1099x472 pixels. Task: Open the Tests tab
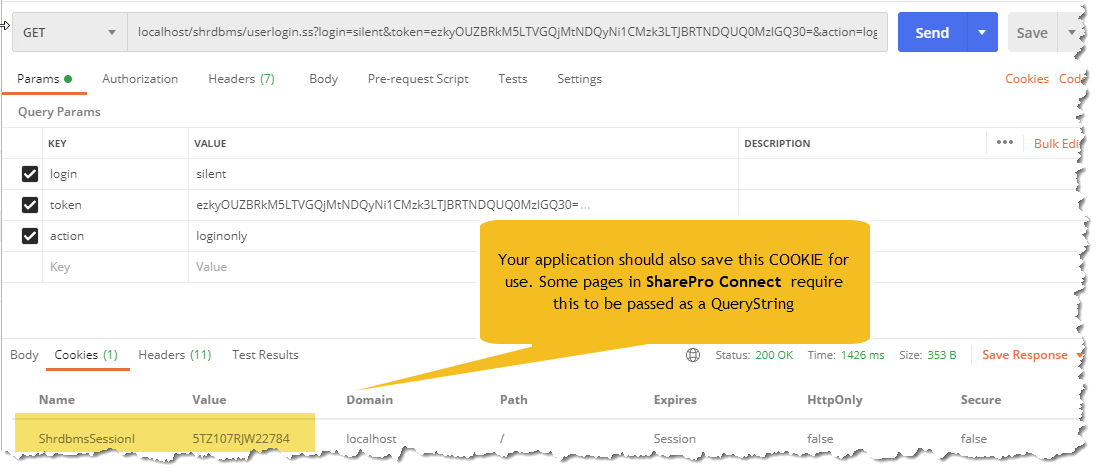pos(513,79)
